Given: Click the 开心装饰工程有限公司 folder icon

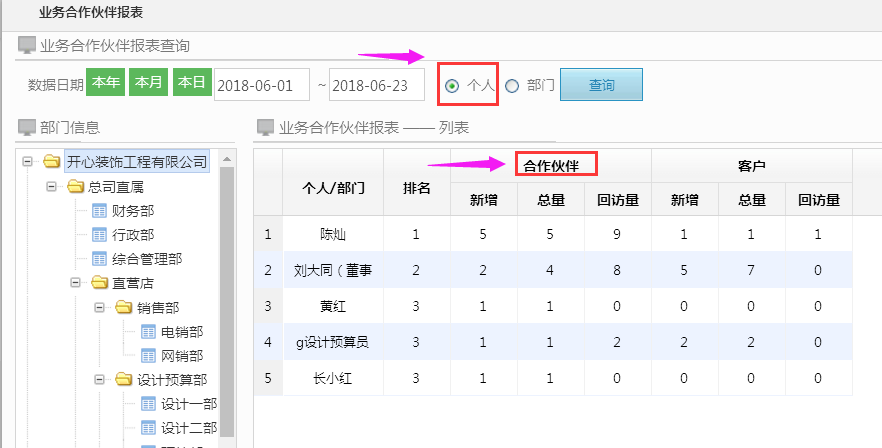Looking at the screenshot, I should pos(52,162).
